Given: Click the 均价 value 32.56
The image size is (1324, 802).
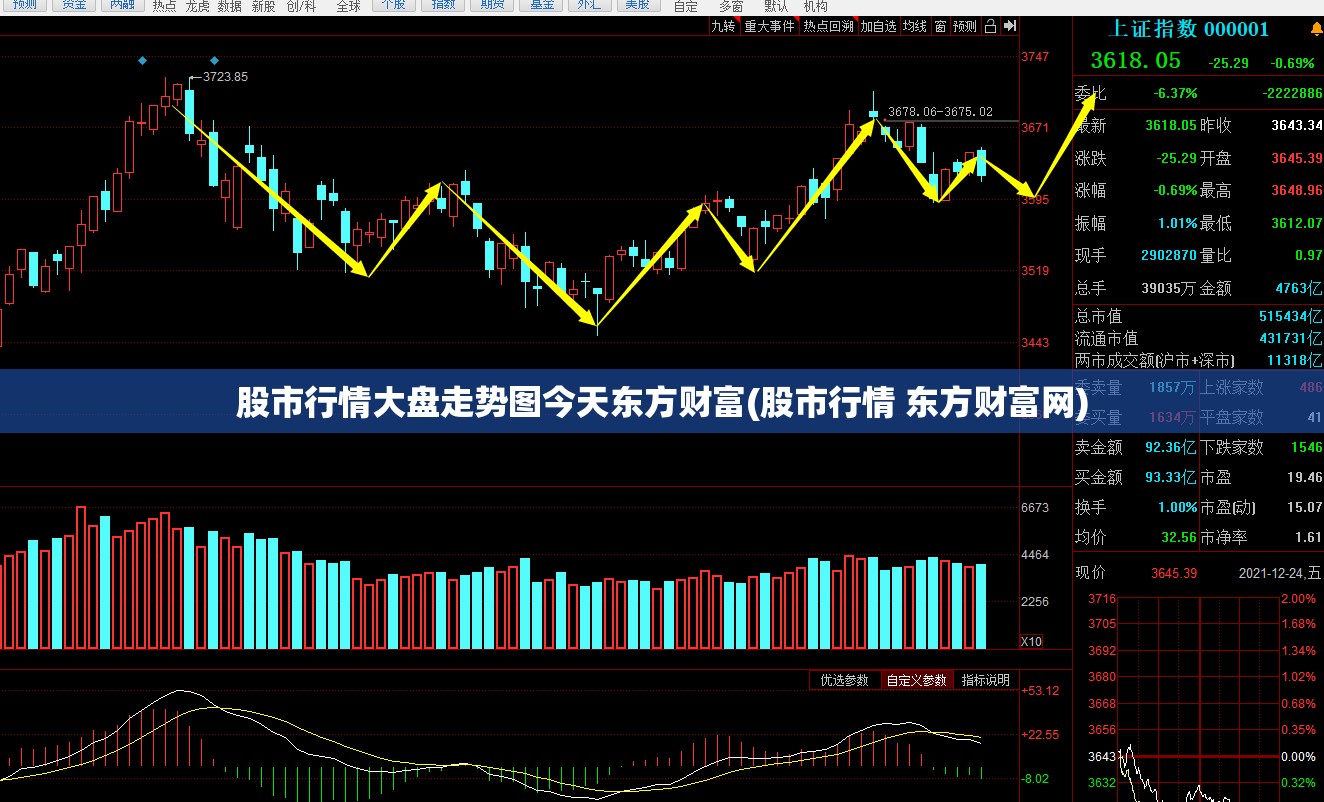Looking at the screenshot, I should coord(1179,537).
